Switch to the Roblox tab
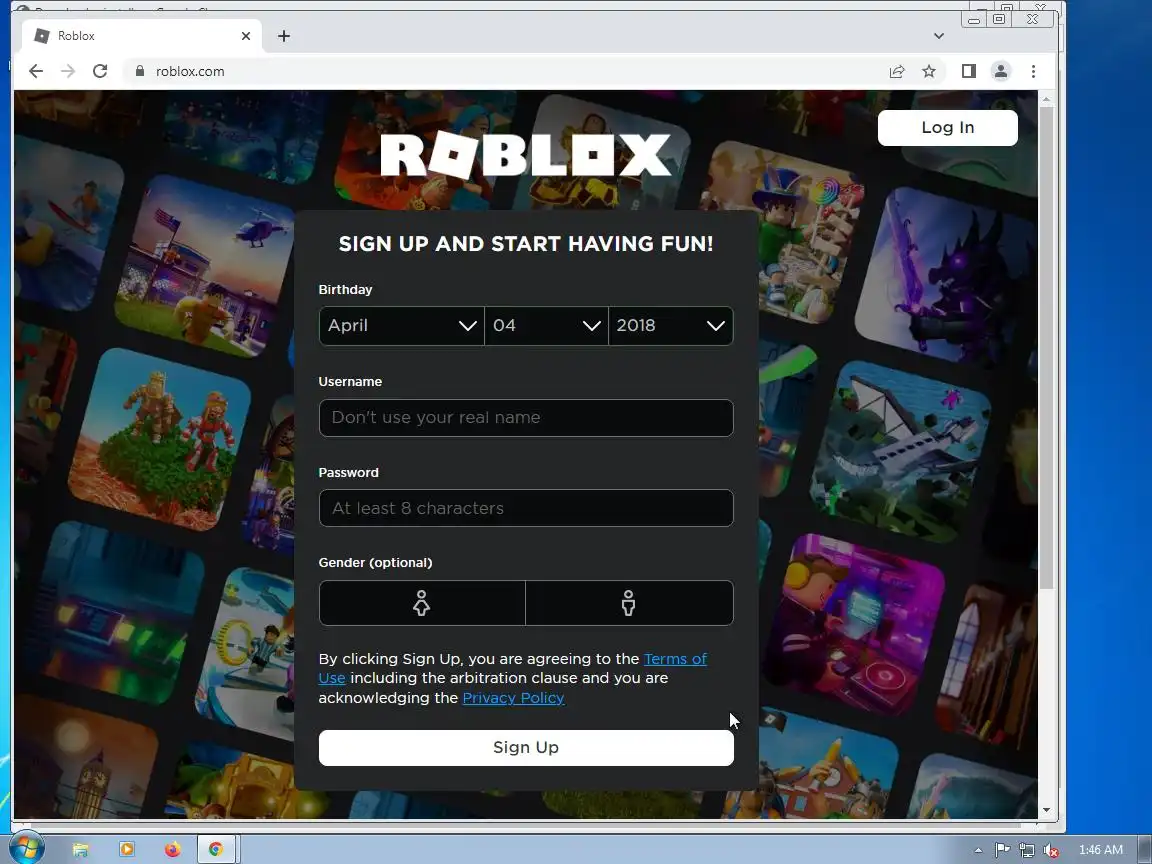Viewport: 1152px width, 864px height. coord(140,36)
